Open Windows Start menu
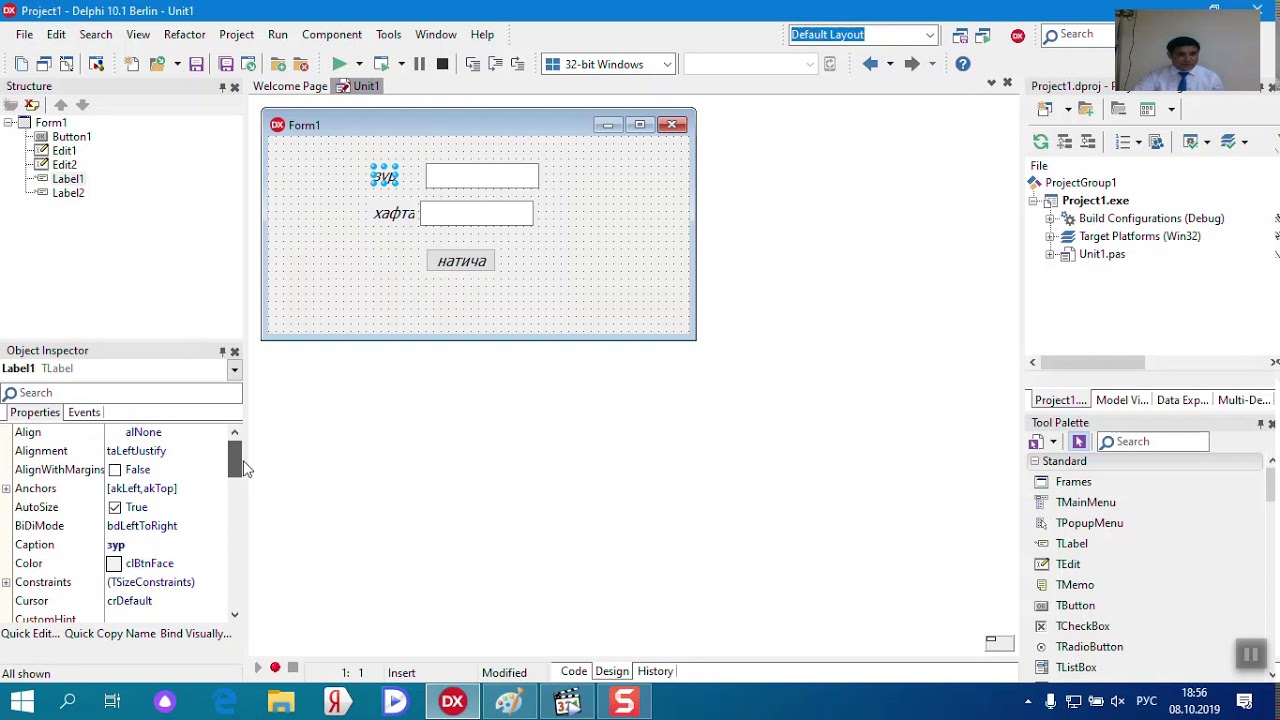The width and height of the screenshot is (1280, 720). point(22,701)
